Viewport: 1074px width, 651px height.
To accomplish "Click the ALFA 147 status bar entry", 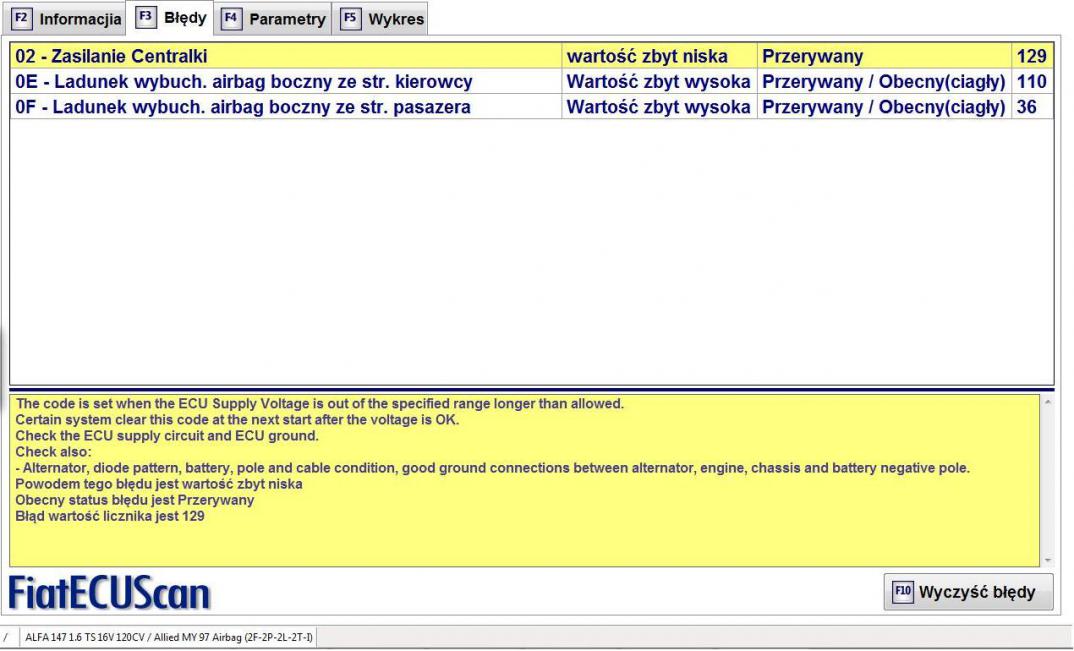I will 168,637.
